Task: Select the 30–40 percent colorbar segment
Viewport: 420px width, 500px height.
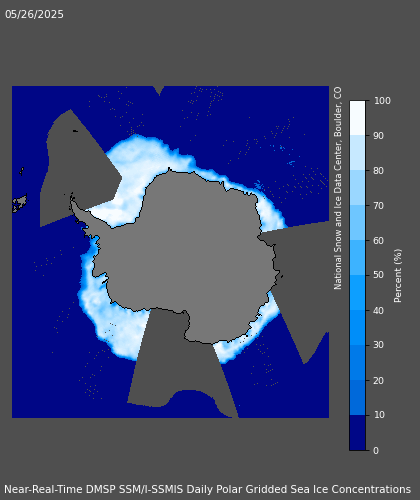Action: coord(357,328)
